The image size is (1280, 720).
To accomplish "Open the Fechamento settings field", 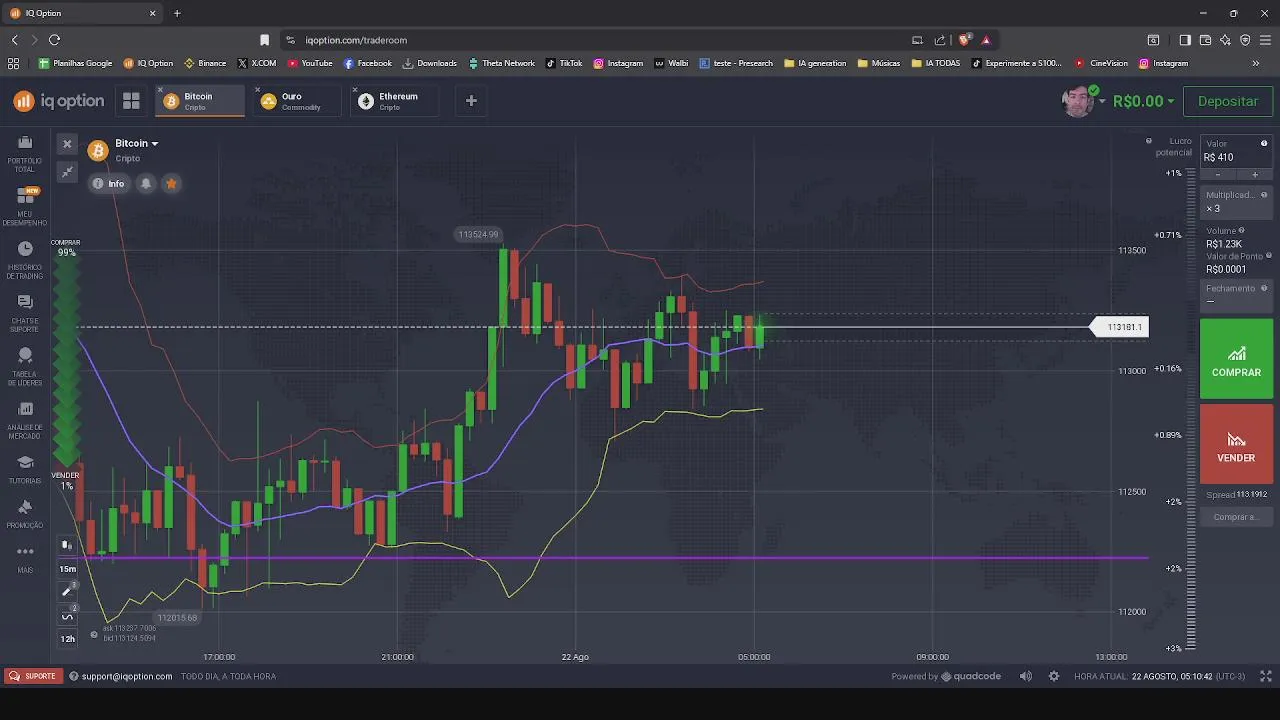I will coord(1236,294).
